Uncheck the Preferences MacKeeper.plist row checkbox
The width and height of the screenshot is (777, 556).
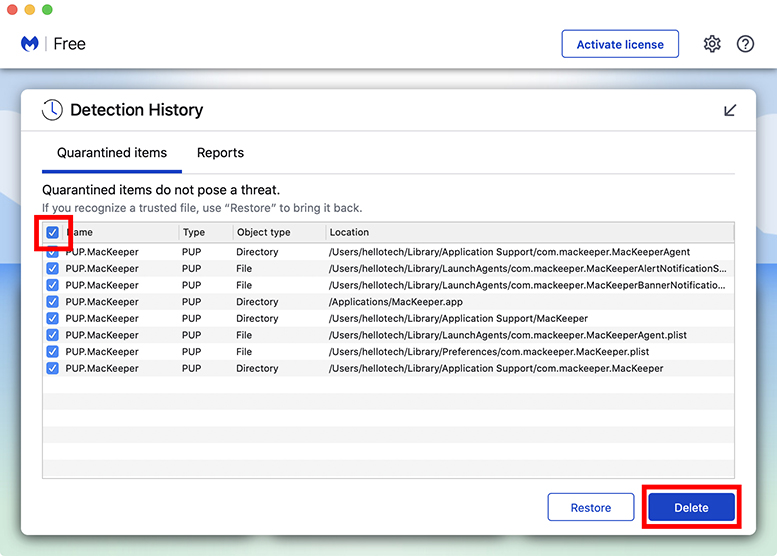click(x=53, y=352)
